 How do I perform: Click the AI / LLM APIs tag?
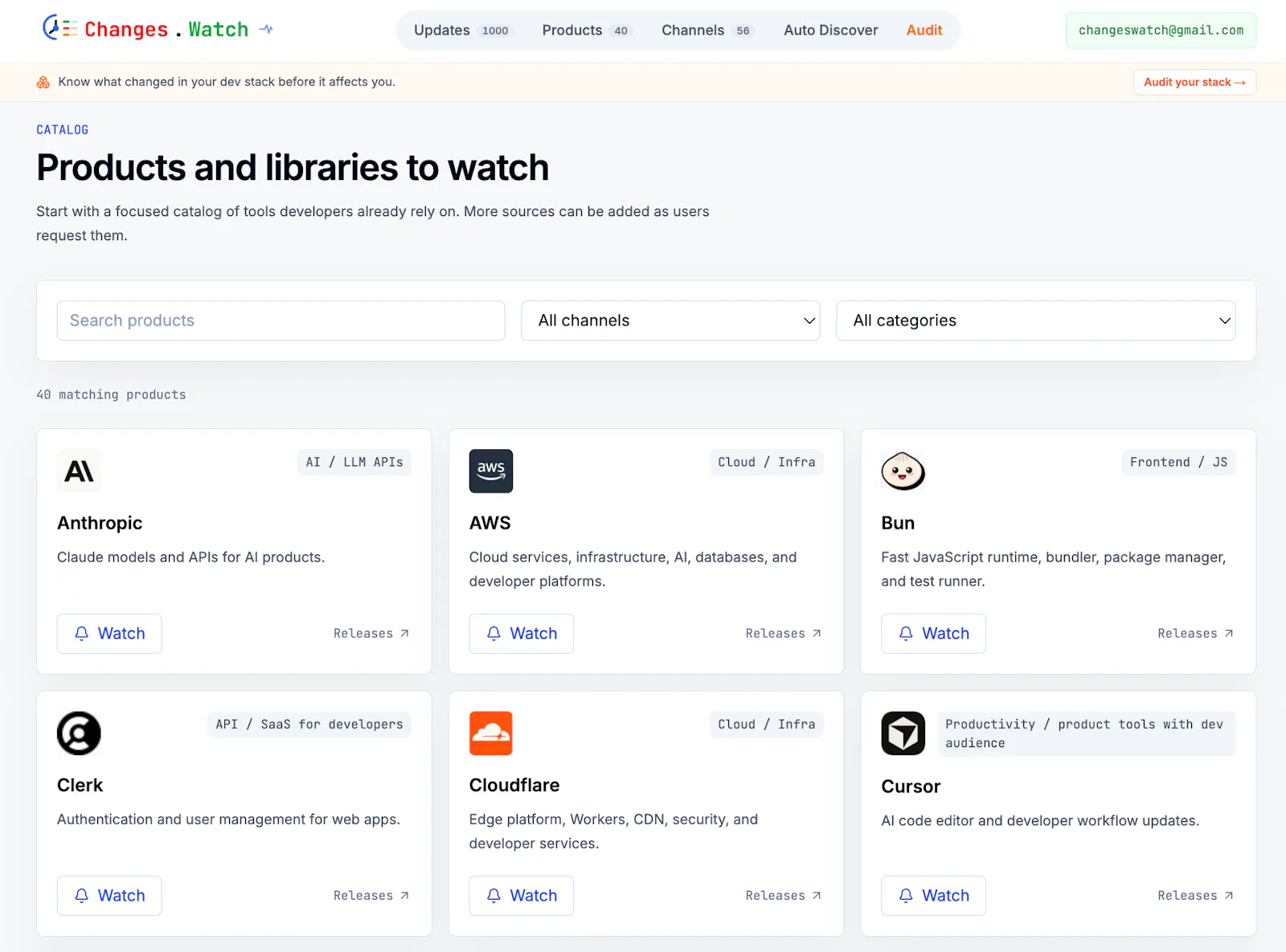pyautogui.click(x=354, y=462)
